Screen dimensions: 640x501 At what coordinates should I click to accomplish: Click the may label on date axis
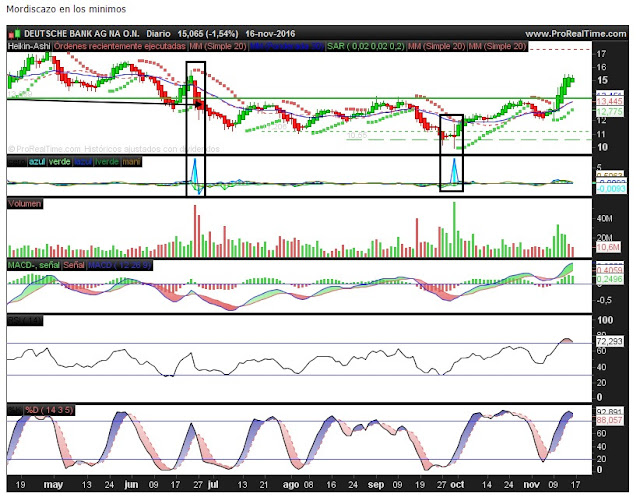(53, 485)
